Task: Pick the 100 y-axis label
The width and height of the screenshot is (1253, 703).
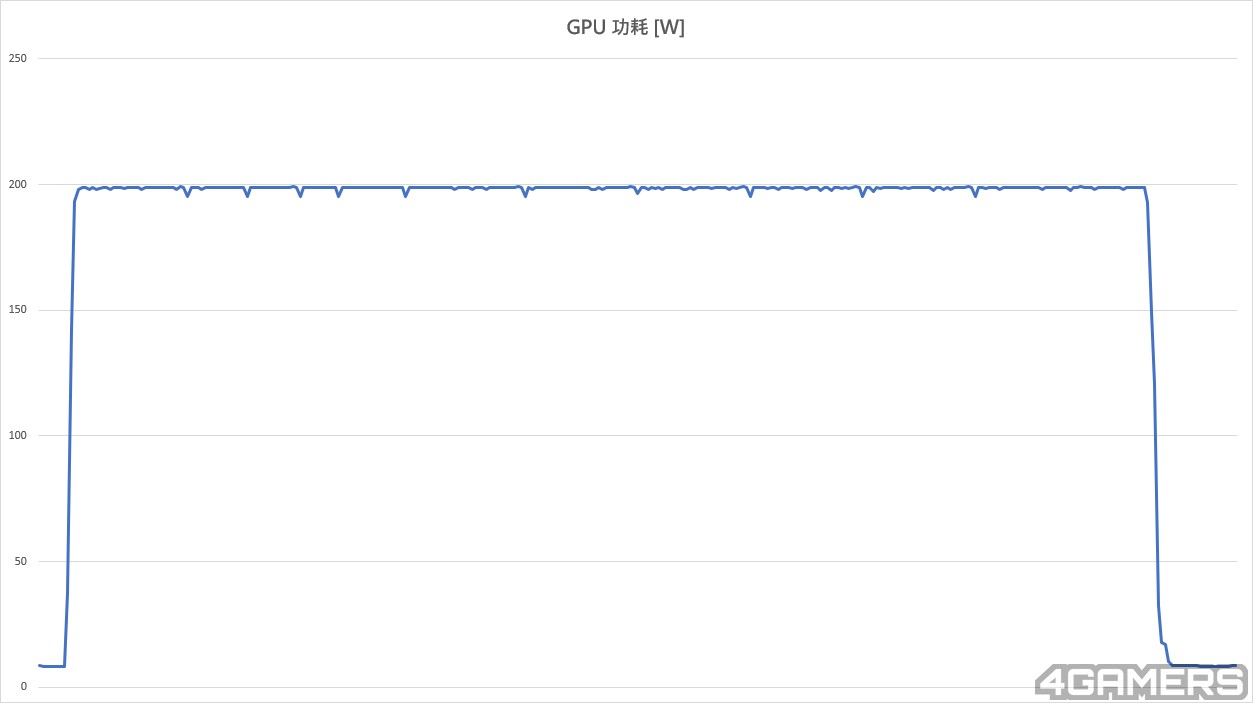Action: click(17, 435)
